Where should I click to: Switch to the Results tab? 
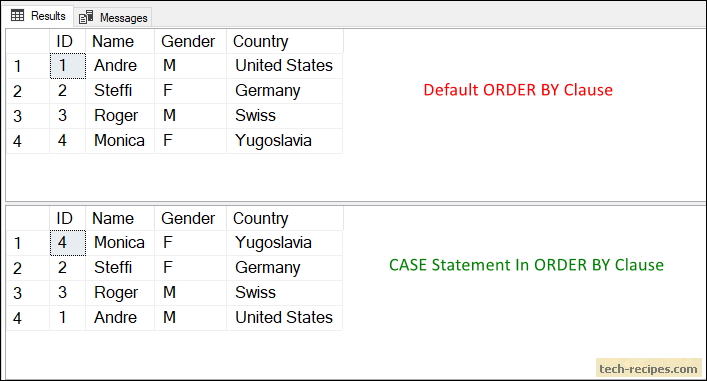[x=38, y=16]
